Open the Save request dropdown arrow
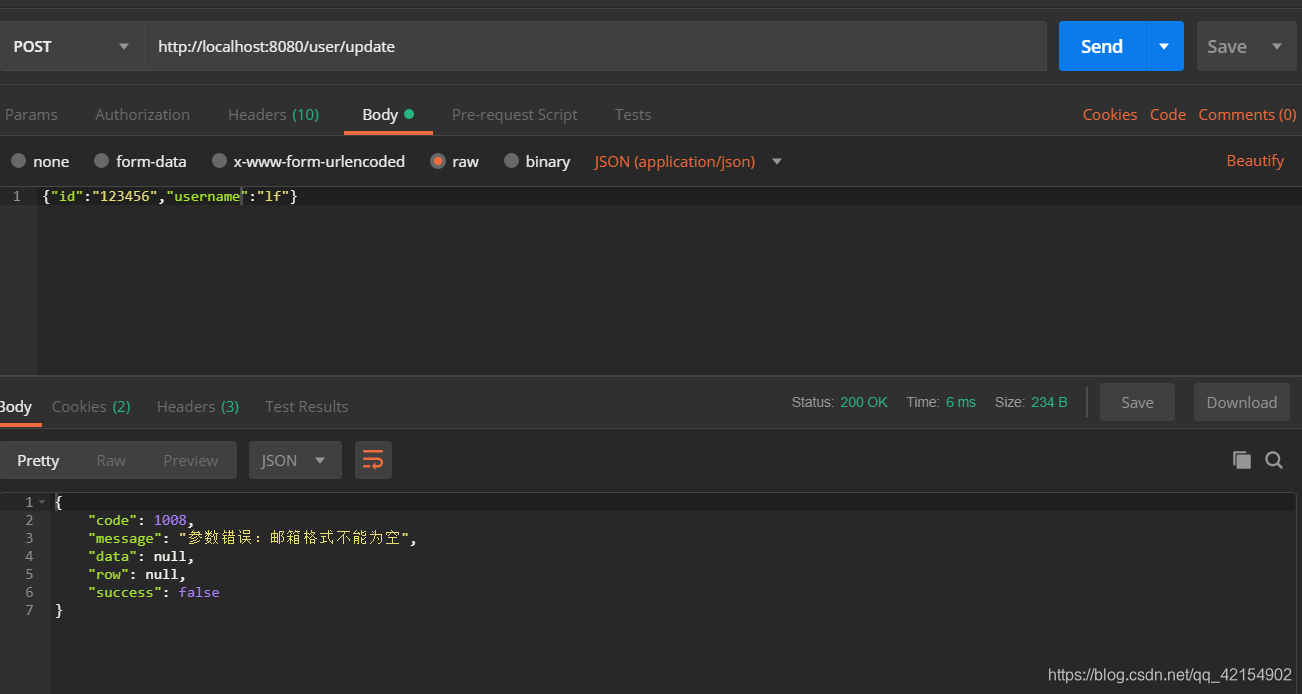 coord(1277,46)
